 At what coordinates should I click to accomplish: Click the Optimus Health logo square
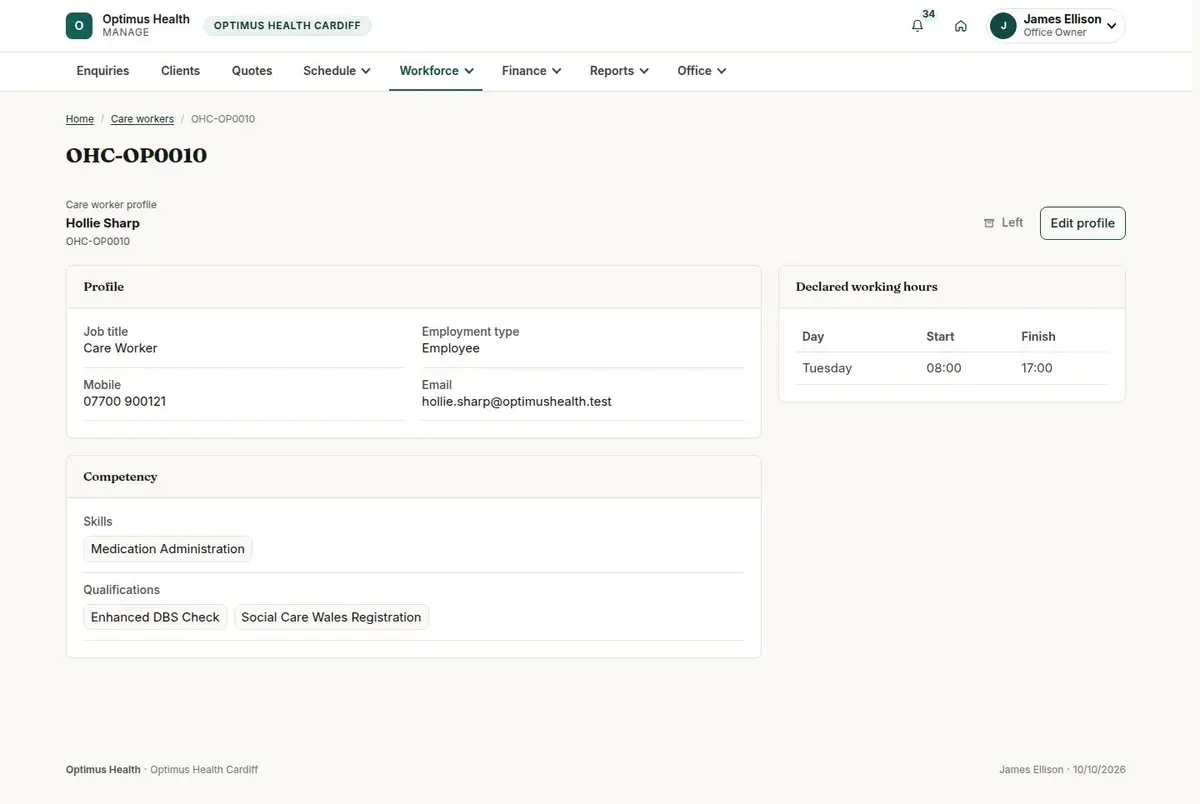[x=79, y=26]
